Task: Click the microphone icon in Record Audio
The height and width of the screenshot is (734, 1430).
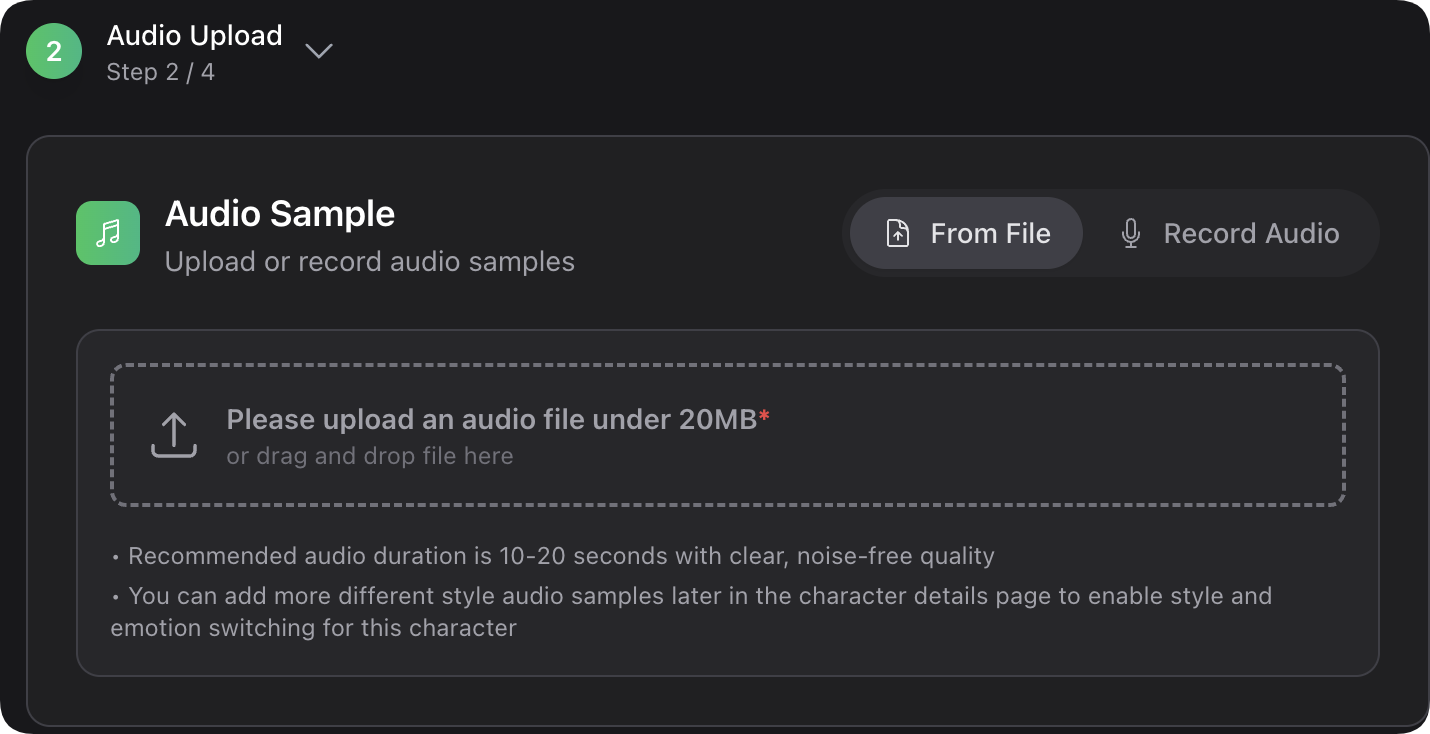Action: pos(1131,234)
